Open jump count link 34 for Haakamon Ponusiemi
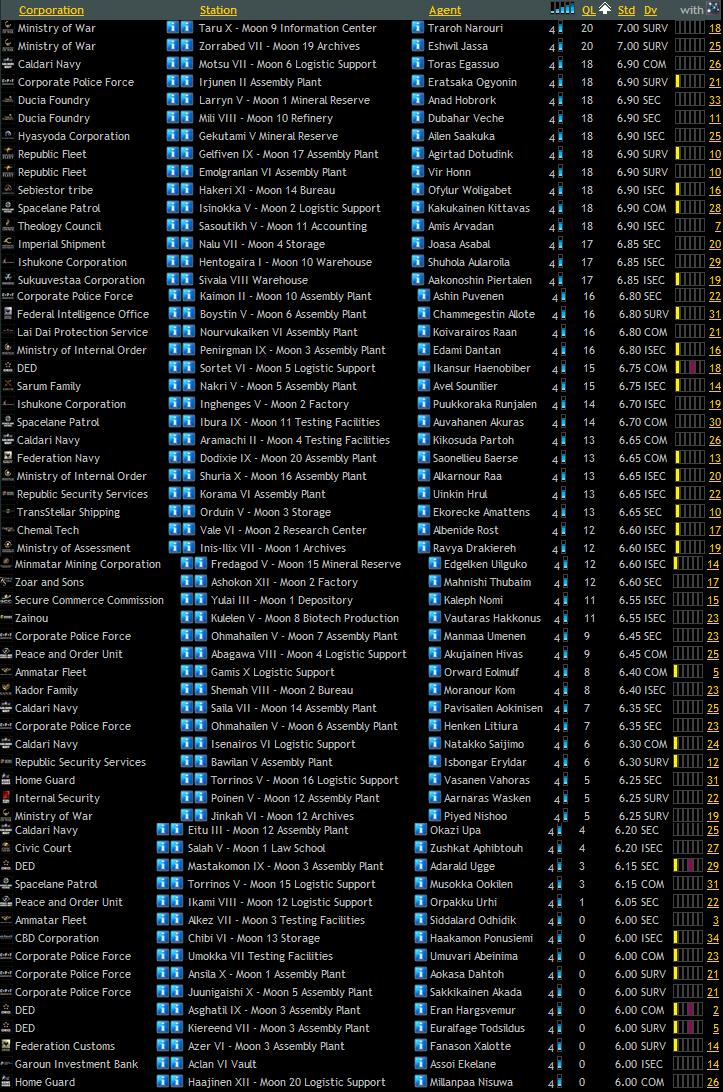 [713, 939]
